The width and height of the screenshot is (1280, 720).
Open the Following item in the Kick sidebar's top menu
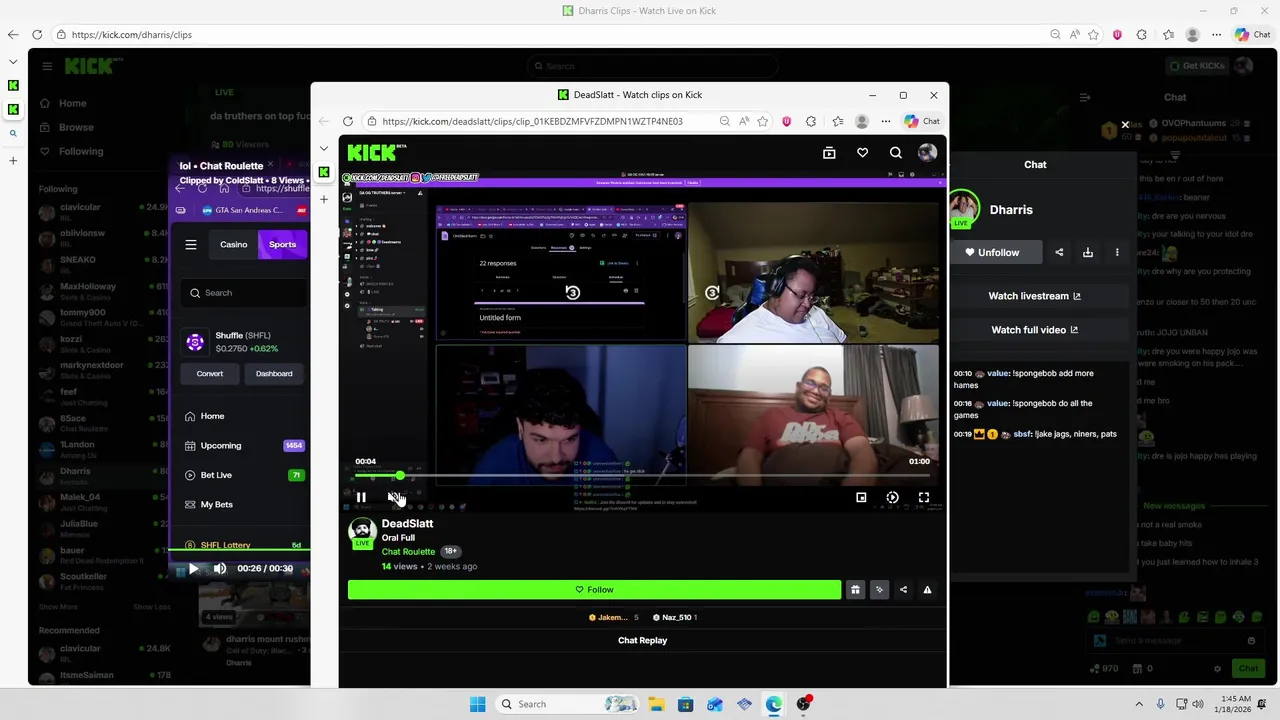coord(80,151)
